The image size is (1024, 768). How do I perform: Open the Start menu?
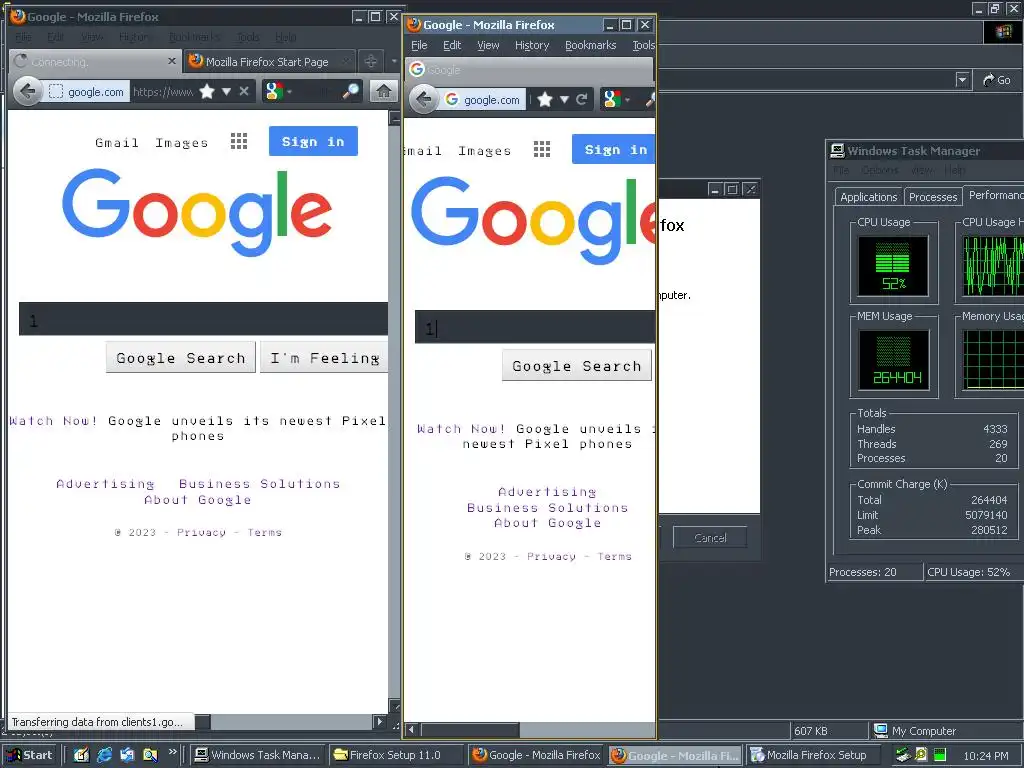31,755
